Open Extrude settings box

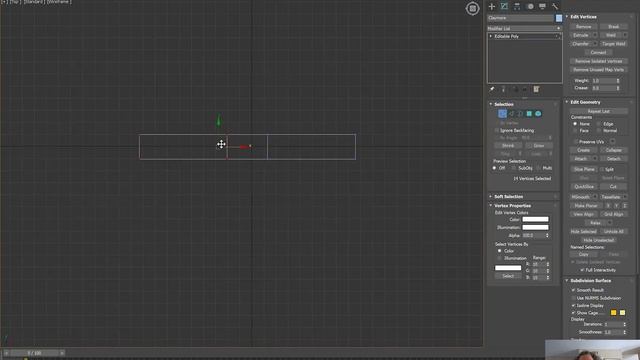[x=595, y=36]
